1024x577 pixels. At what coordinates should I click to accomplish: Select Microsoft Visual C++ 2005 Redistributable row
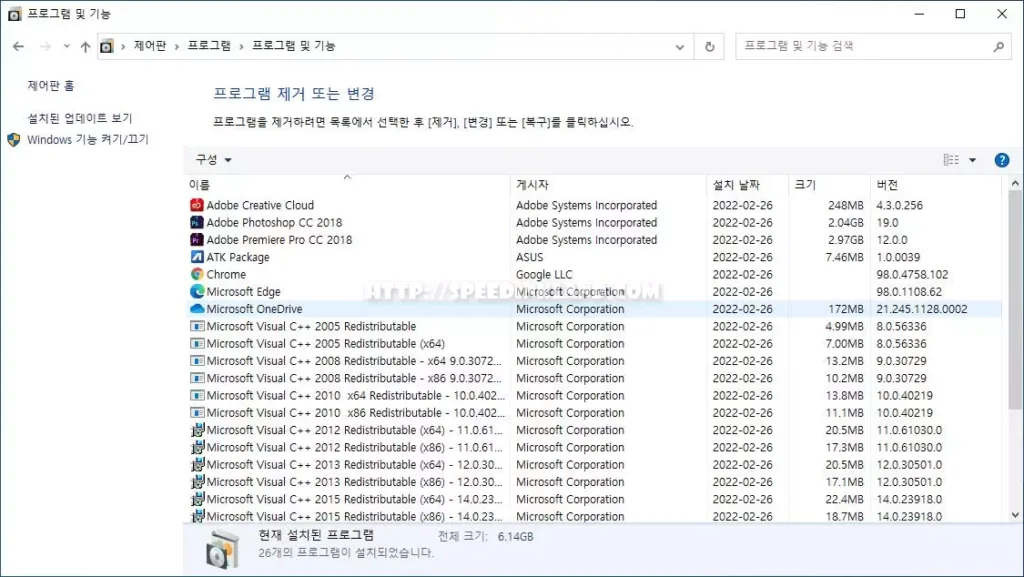click(x=594, y=326)
